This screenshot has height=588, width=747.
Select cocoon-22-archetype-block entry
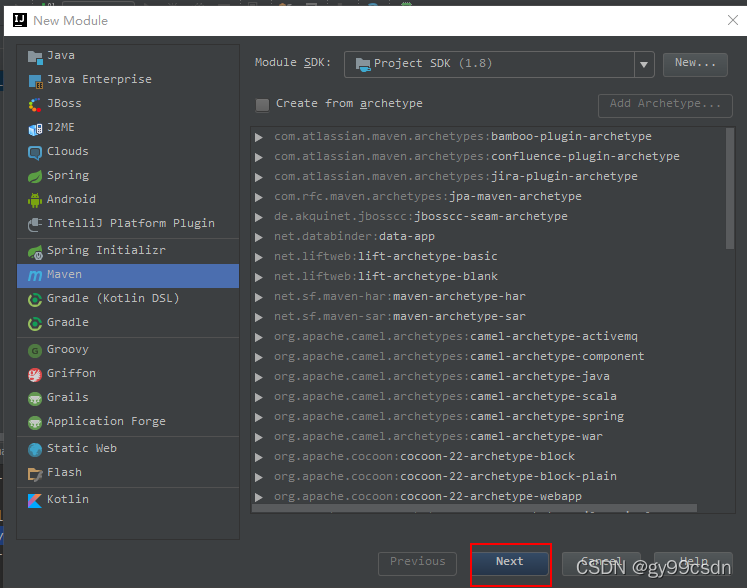(424, 456)
